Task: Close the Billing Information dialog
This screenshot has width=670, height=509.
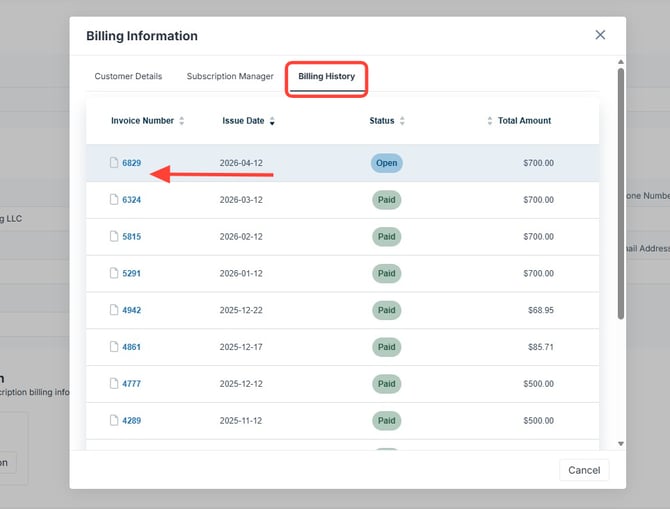Action: pos(600,35)
